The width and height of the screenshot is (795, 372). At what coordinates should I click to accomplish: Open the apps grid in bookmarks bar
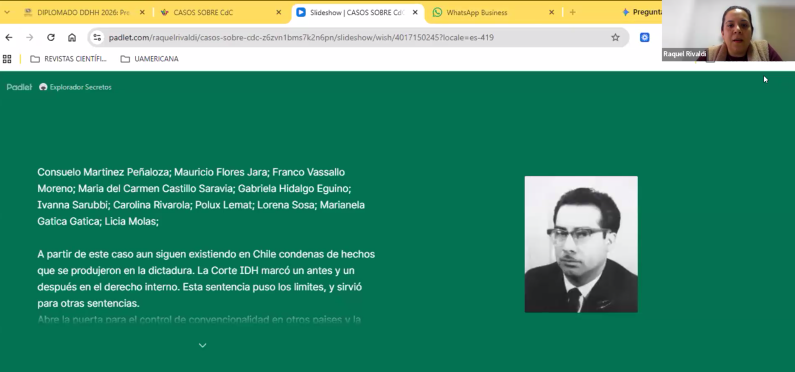coord(7,59)
